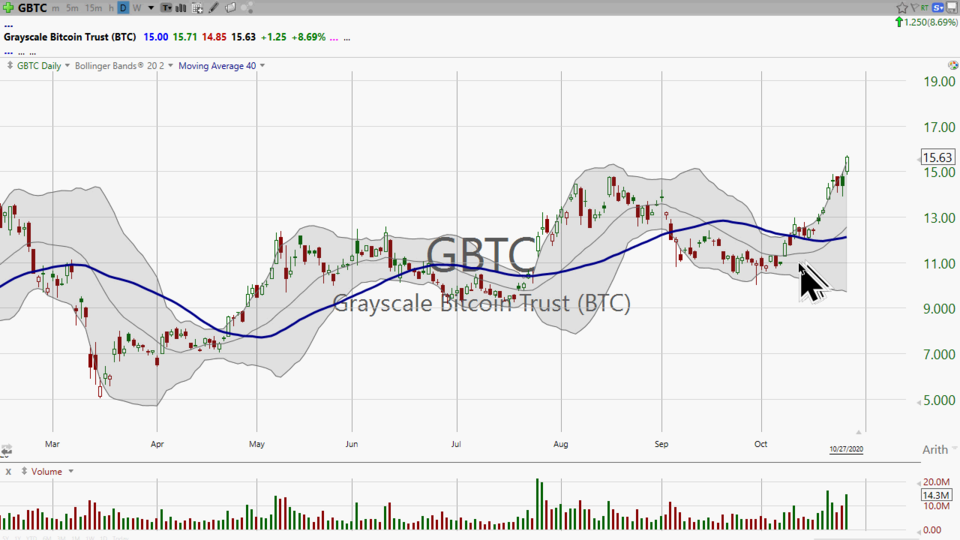The image size is (960, 540).
Task: Click the green plus add-symbol icon
Action: (x=8, y=8)
